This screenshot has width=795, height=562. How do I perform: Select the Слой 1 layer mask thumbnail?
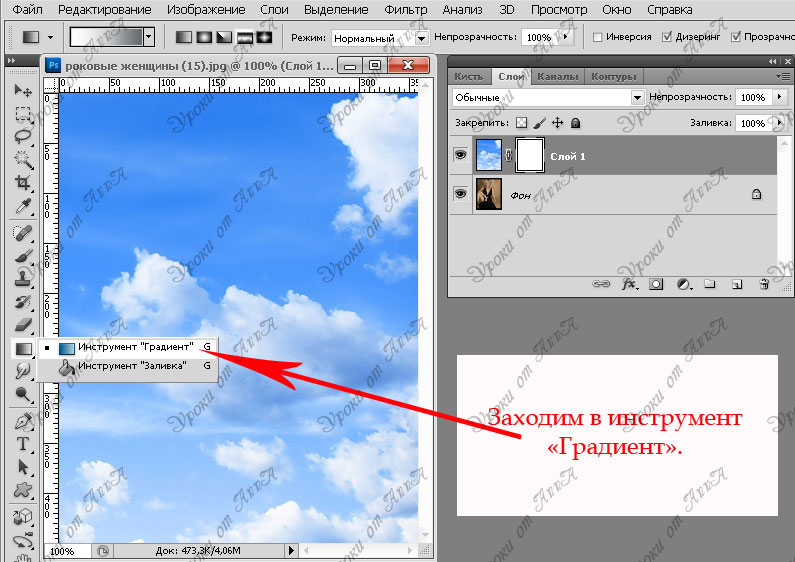tap(530, 155)
